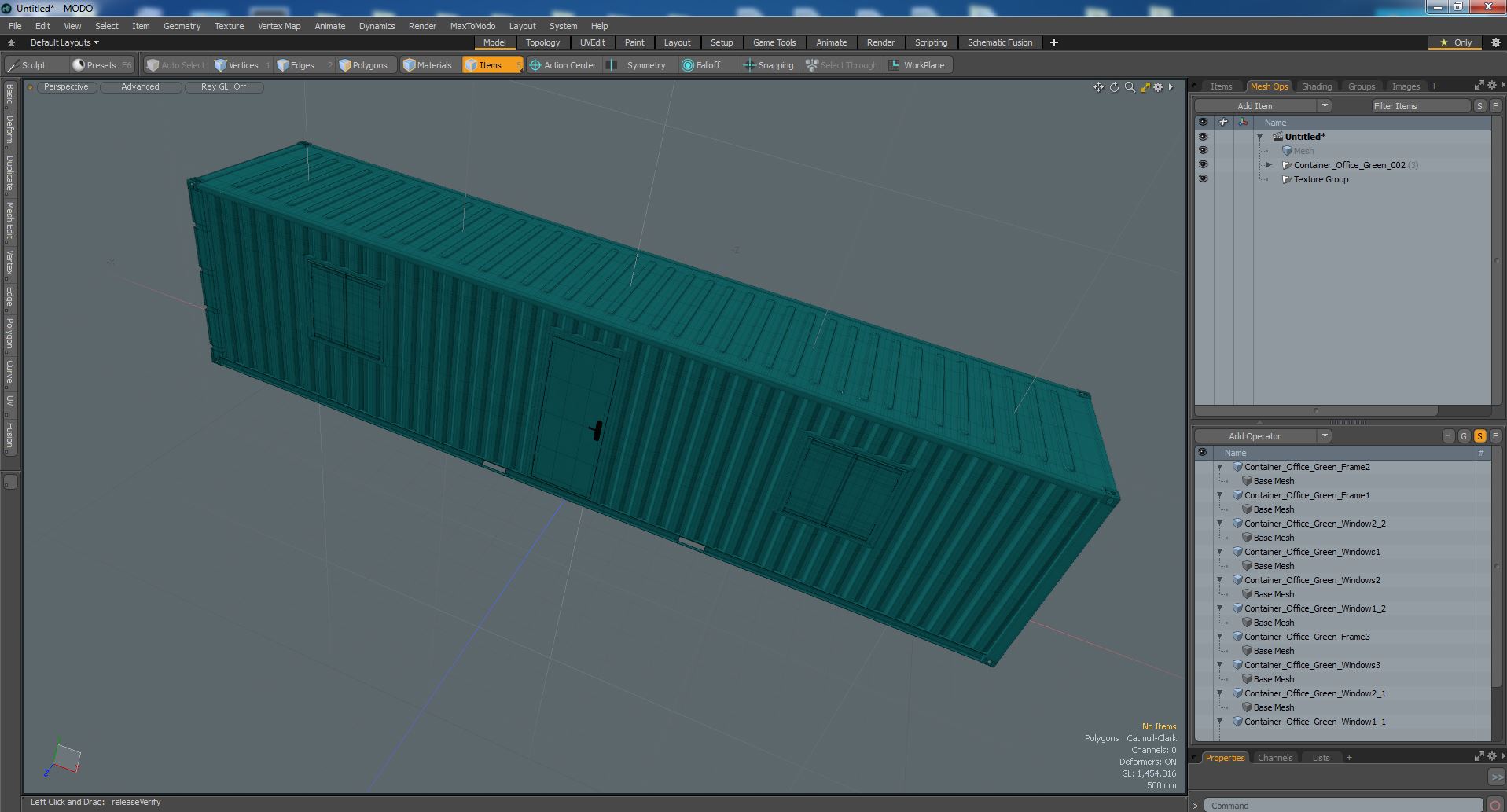Screen dimensions: 1507x812
Task: Open the Default Layouts dropdown
Action: 64,42
